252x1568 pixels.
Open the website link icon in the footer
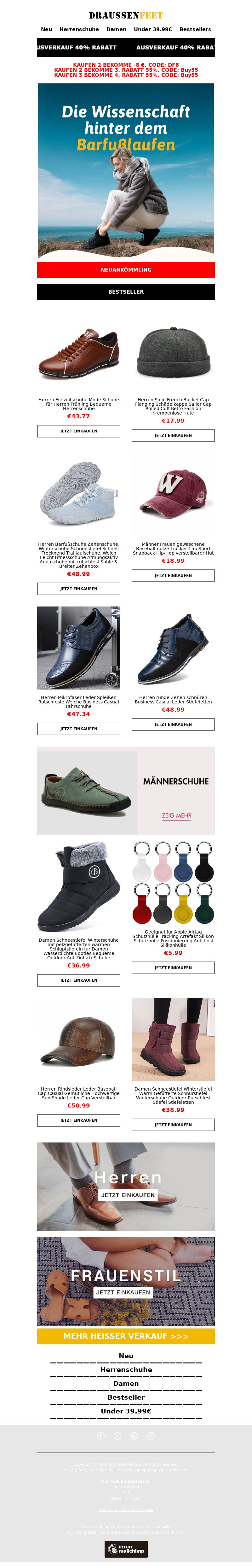coord(151,1435)
